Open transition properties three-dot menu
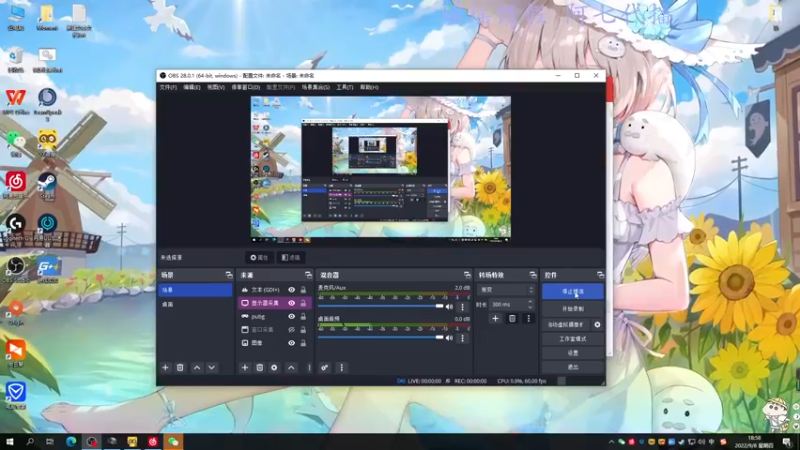Screen dimensions: 800x450 (528, 318)
